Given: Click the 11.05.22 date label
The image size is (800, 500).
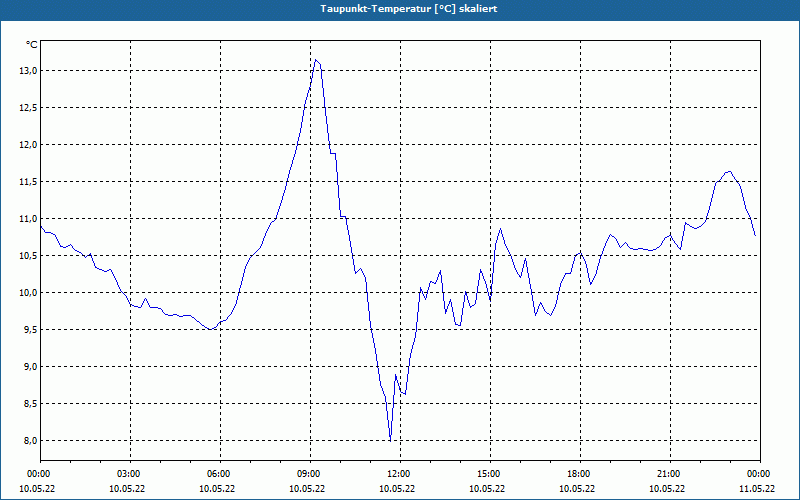Looking at the screenshot, I should [x=757, y=489].
